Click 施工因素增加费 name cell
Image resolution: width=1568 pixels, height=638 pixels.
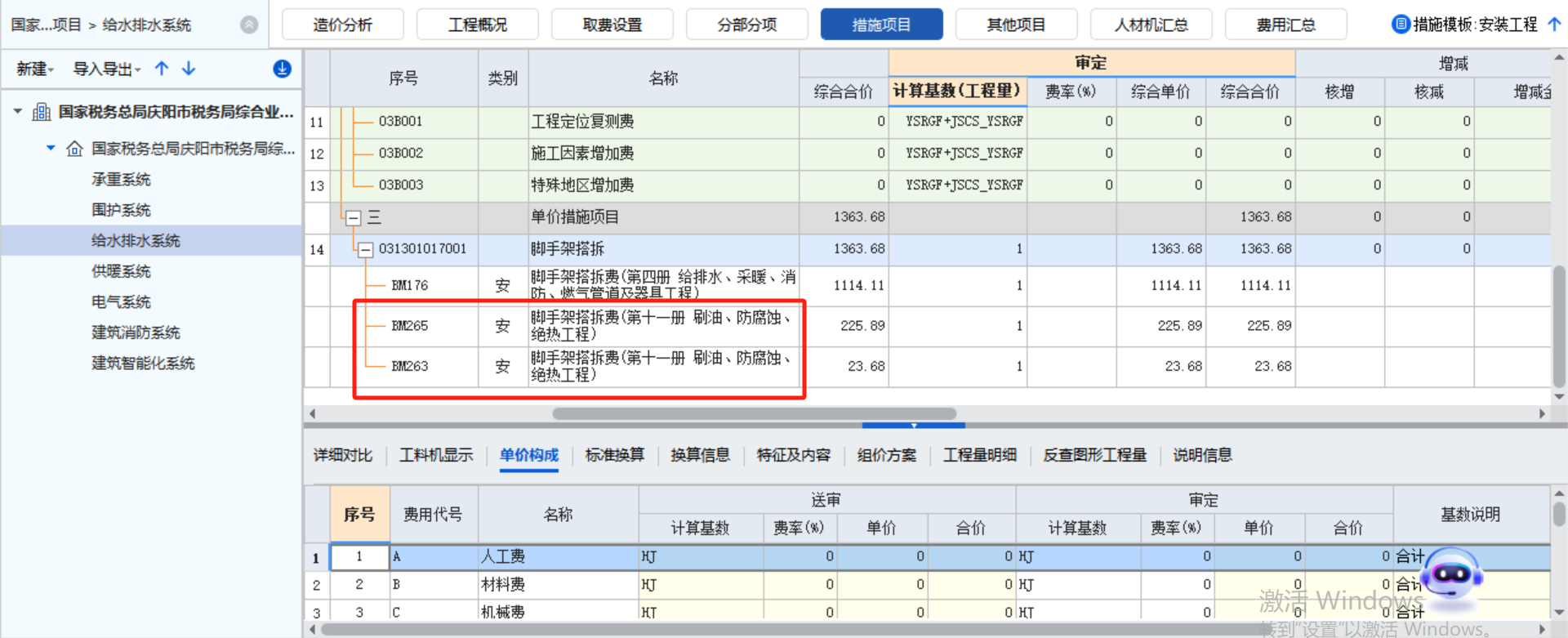point(663,154)
